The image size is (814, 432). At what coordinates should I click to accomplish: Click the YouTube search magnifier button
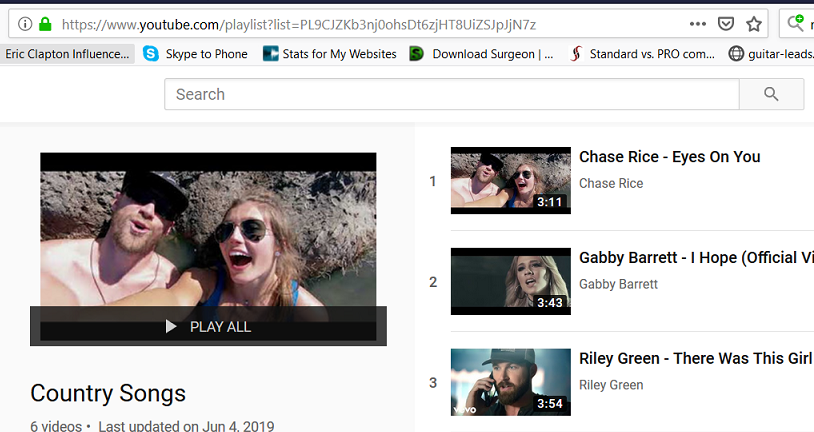click(771, 94)
